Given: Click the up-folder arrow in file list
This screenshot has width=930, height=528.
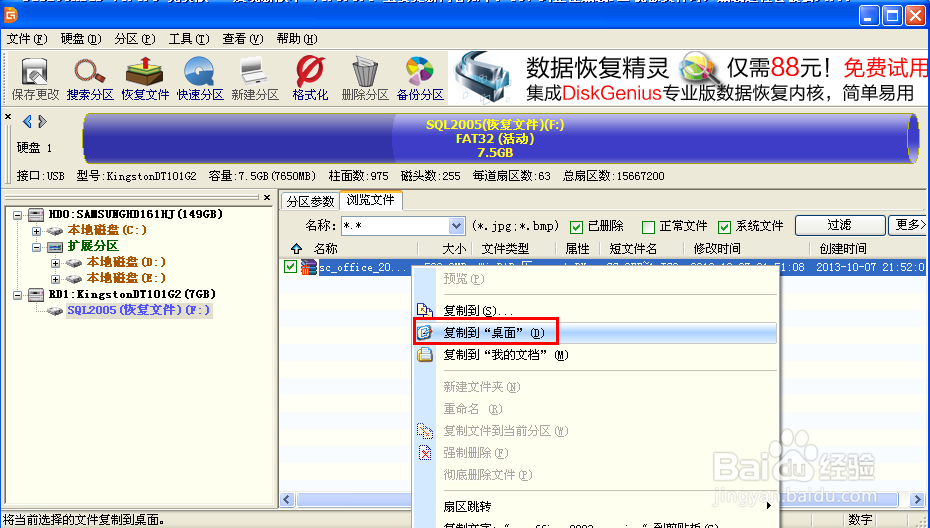Looking at the screenshot, I should (x=297, y=249).
